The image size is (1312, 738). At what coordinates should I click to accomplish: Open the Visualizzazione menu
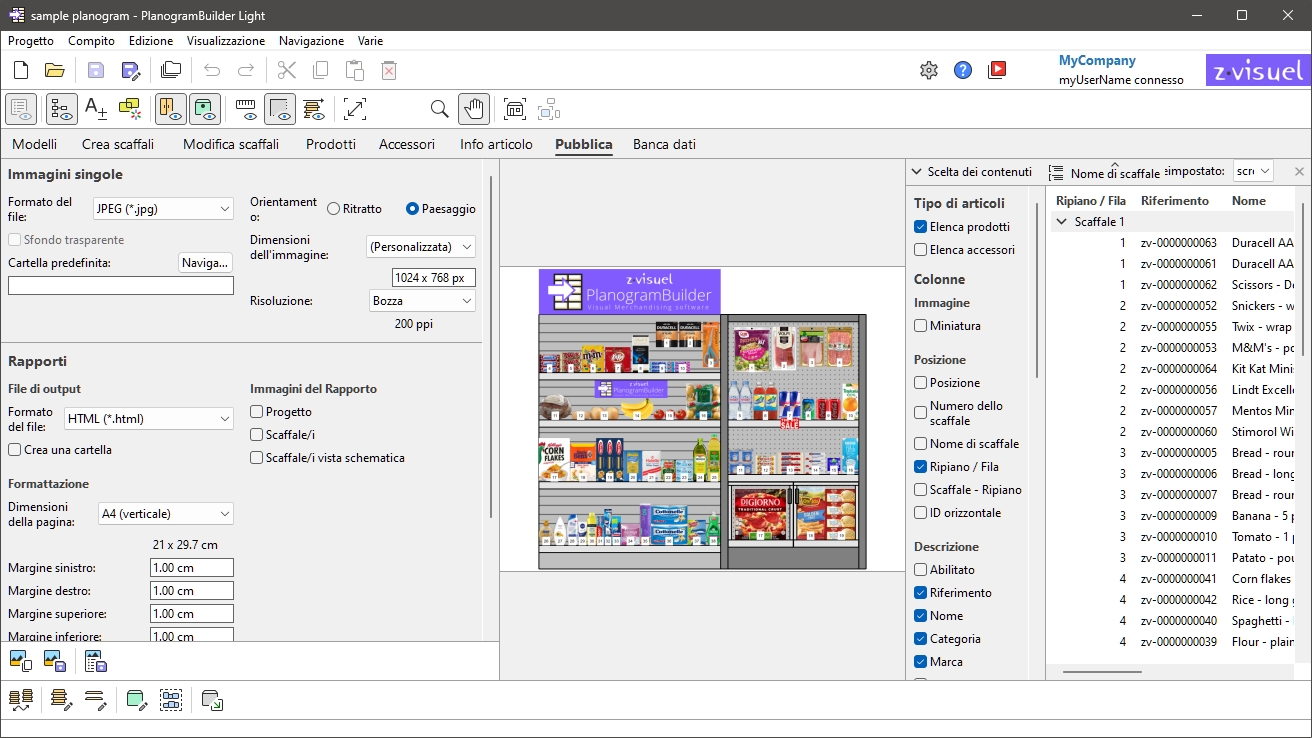tap(226, 41)
